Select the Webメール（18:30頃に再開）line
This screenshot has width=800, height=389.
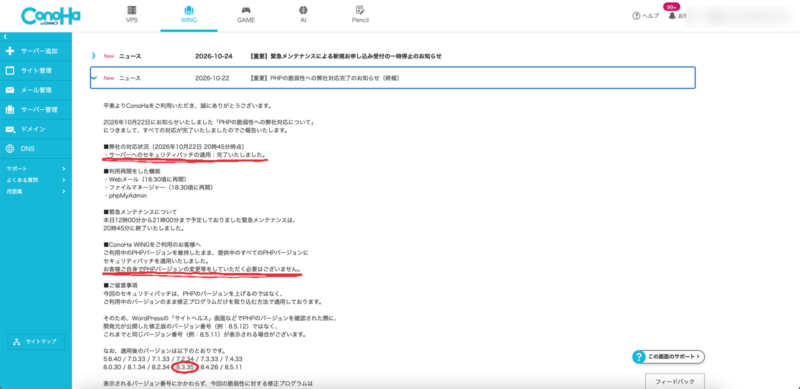[x=144, y=180]
